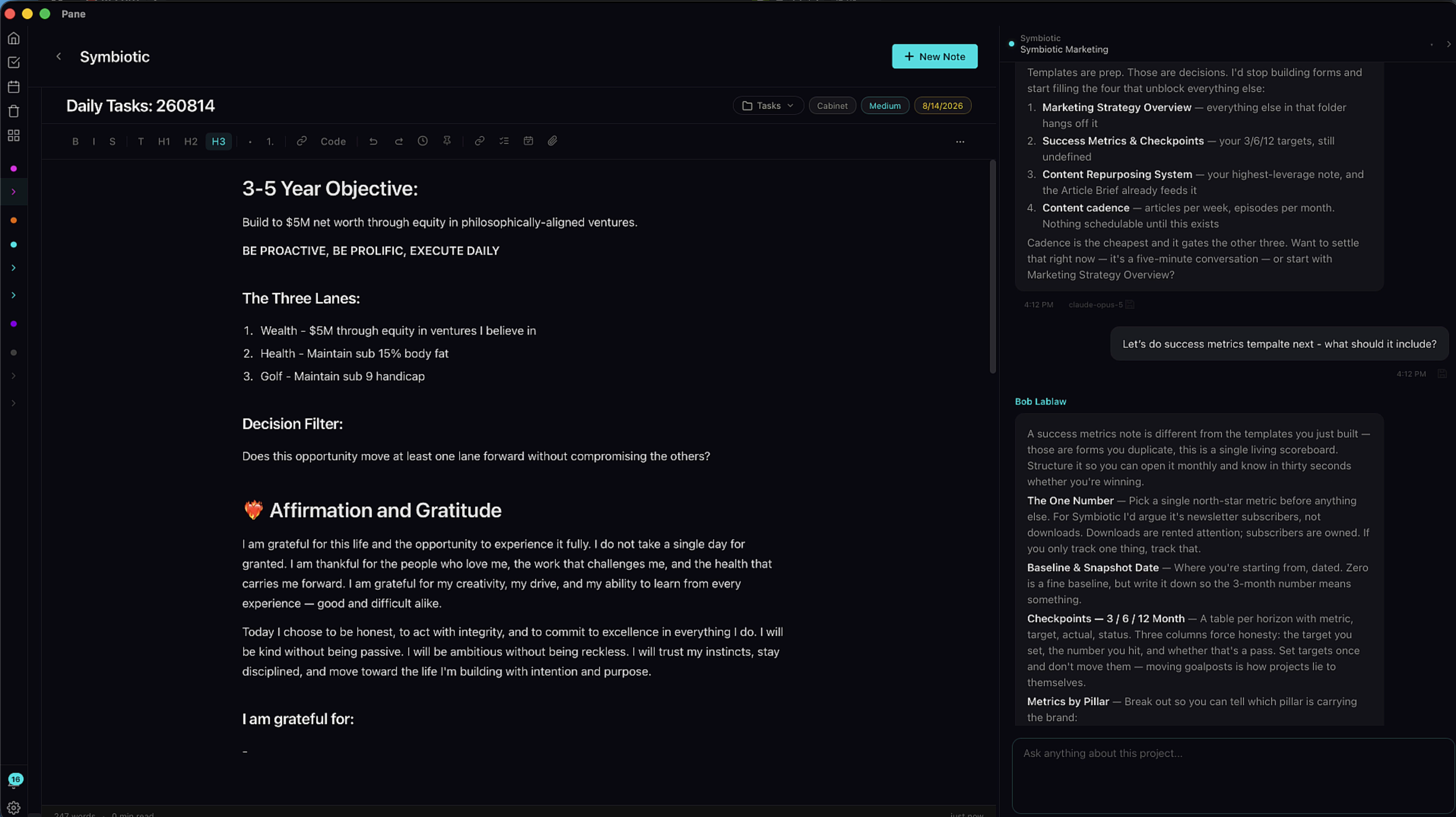Apply numbered list formatting
Image resolution: width=1456 pixels, height=817 pixels.
270,141
